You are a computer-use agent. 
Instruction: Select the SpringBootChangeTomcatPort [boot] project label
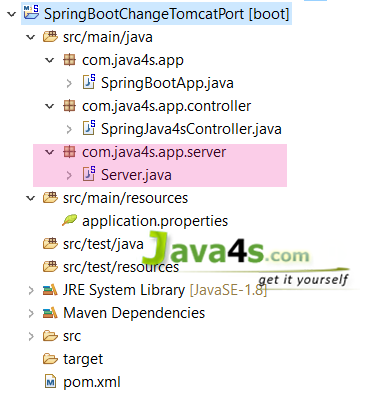point(166,14)
